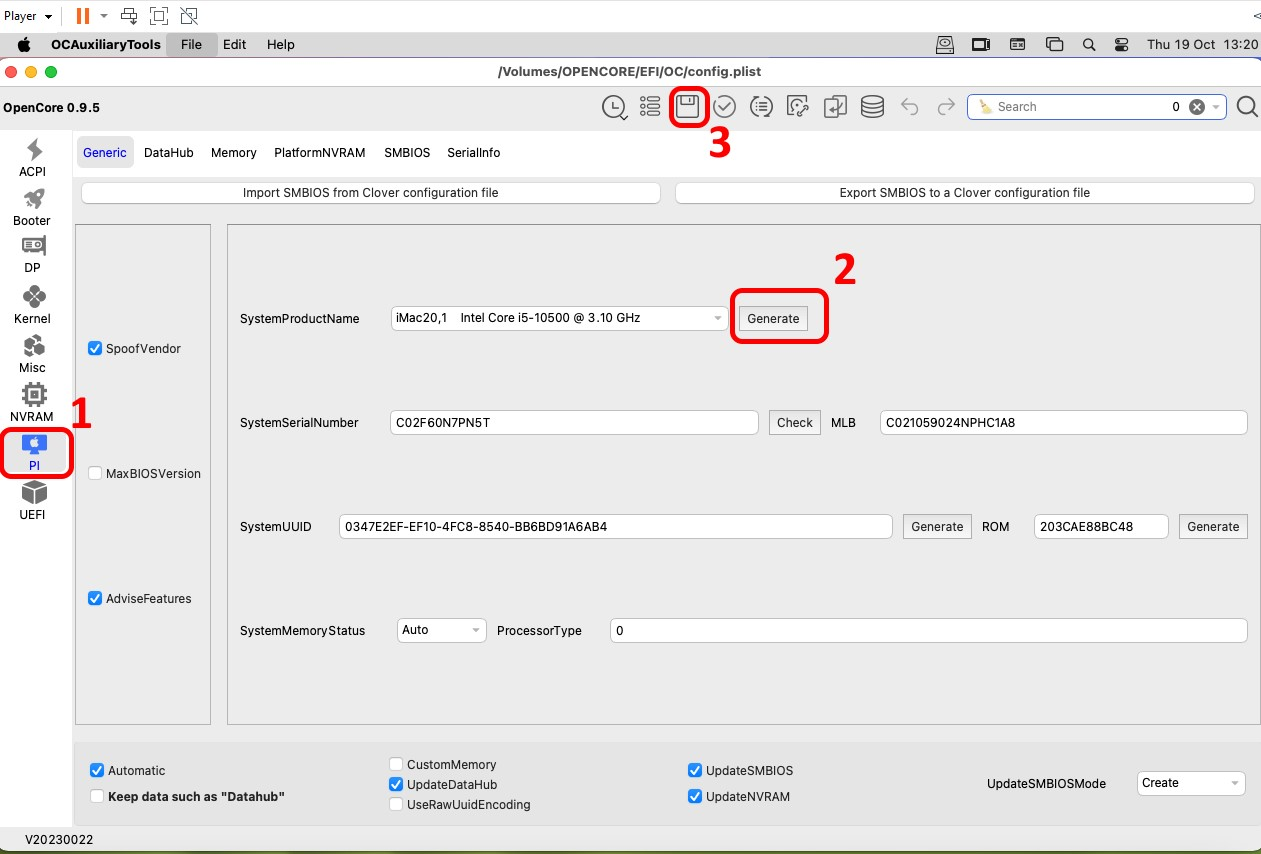This screenshot has height=854, width=1261.
Task: Click into the SystemUUID text field
Action: tap(615, 527)
